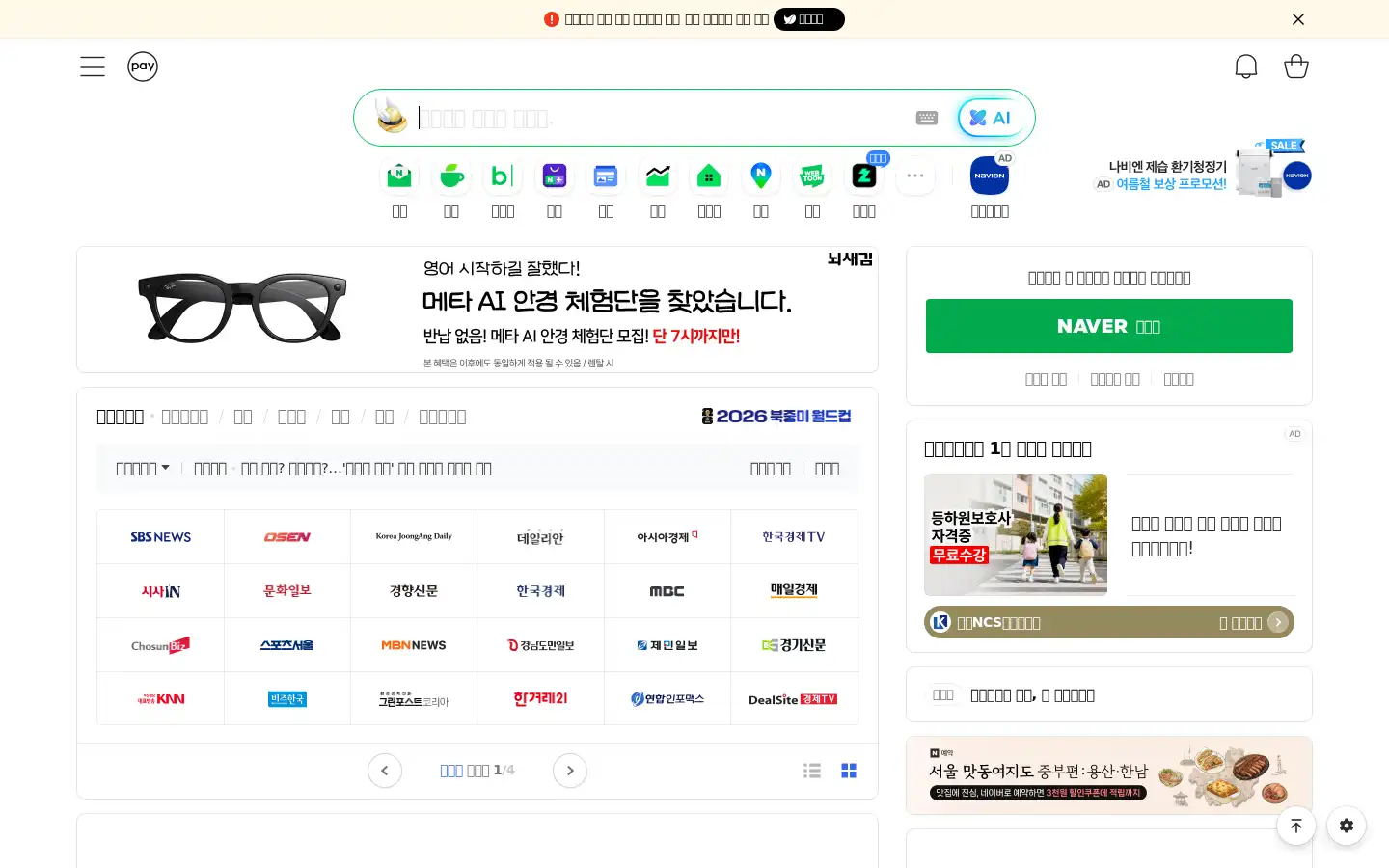This screenshot has width=1389, height=868.
Task: Open KNN publisher tile
Action: click(x=161, y=699)
